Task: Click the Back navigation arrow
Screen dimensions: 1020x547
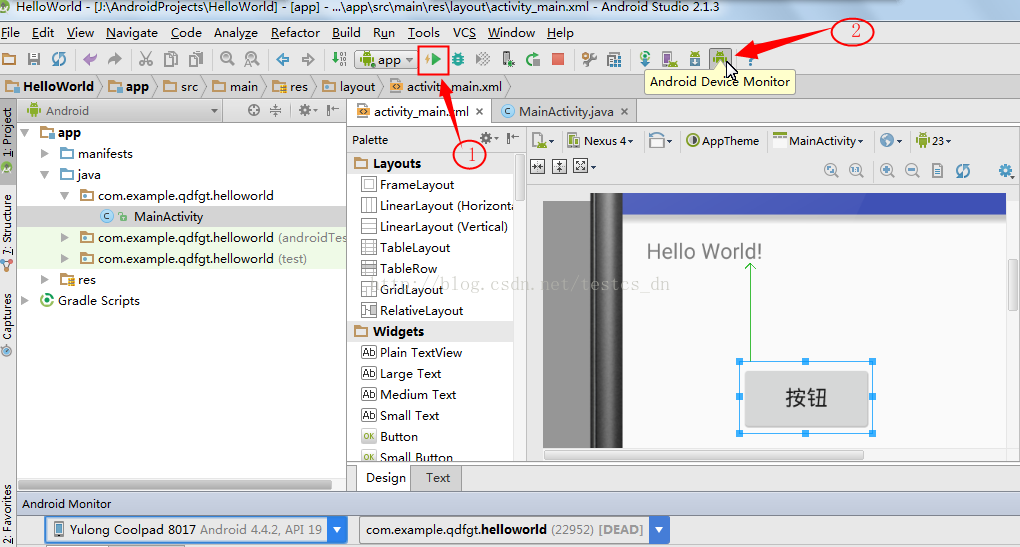Action: point(282,59)
